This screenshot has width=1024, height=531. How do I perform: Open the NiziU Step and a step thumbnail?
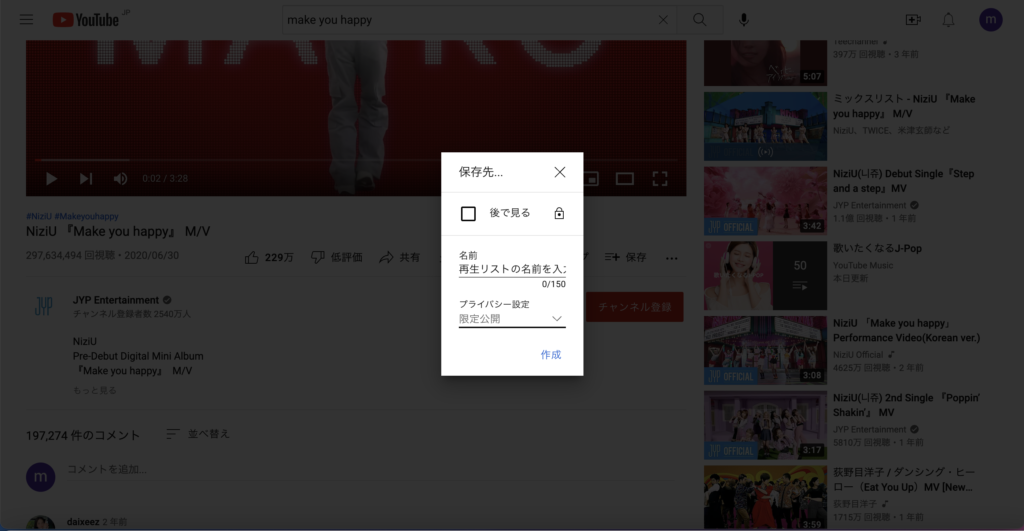764,200
